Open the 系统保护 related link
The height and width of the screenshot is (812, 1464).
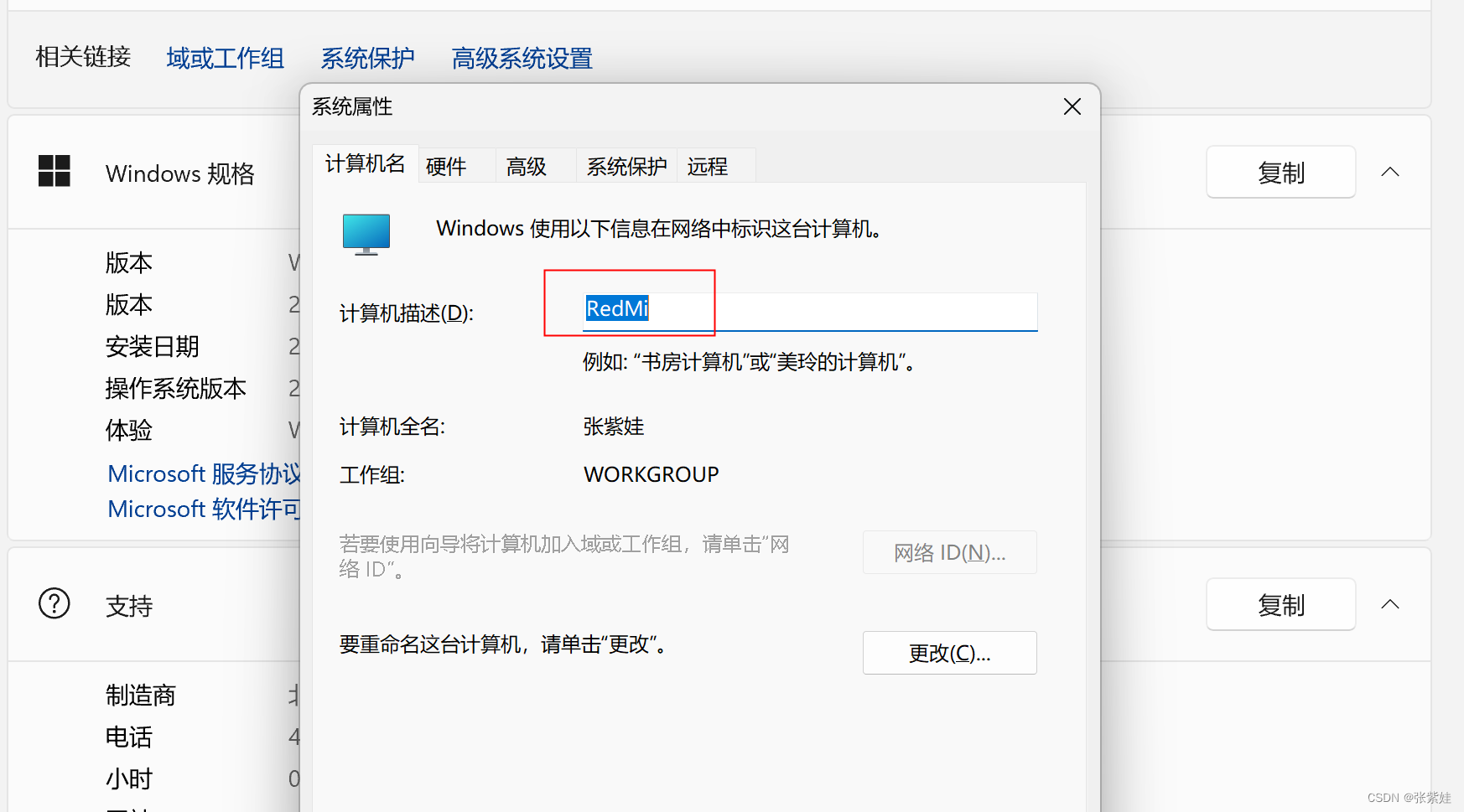point(367,58)
